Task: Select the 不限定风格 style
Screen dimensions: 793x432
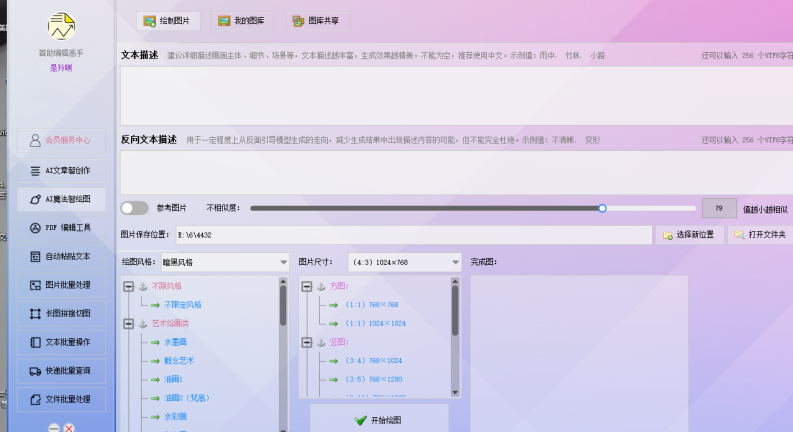Action: pos(183,305)
